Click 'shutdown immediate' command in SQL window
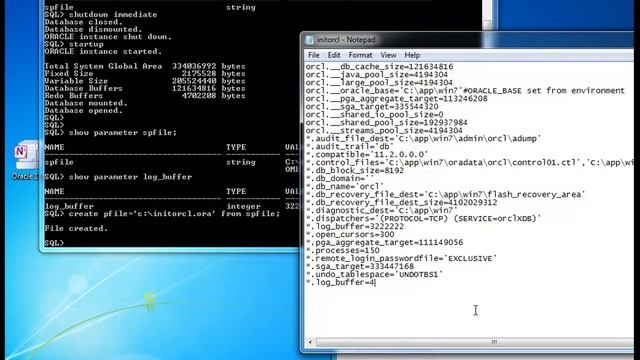640x360 pixels. tap(113, 14)
